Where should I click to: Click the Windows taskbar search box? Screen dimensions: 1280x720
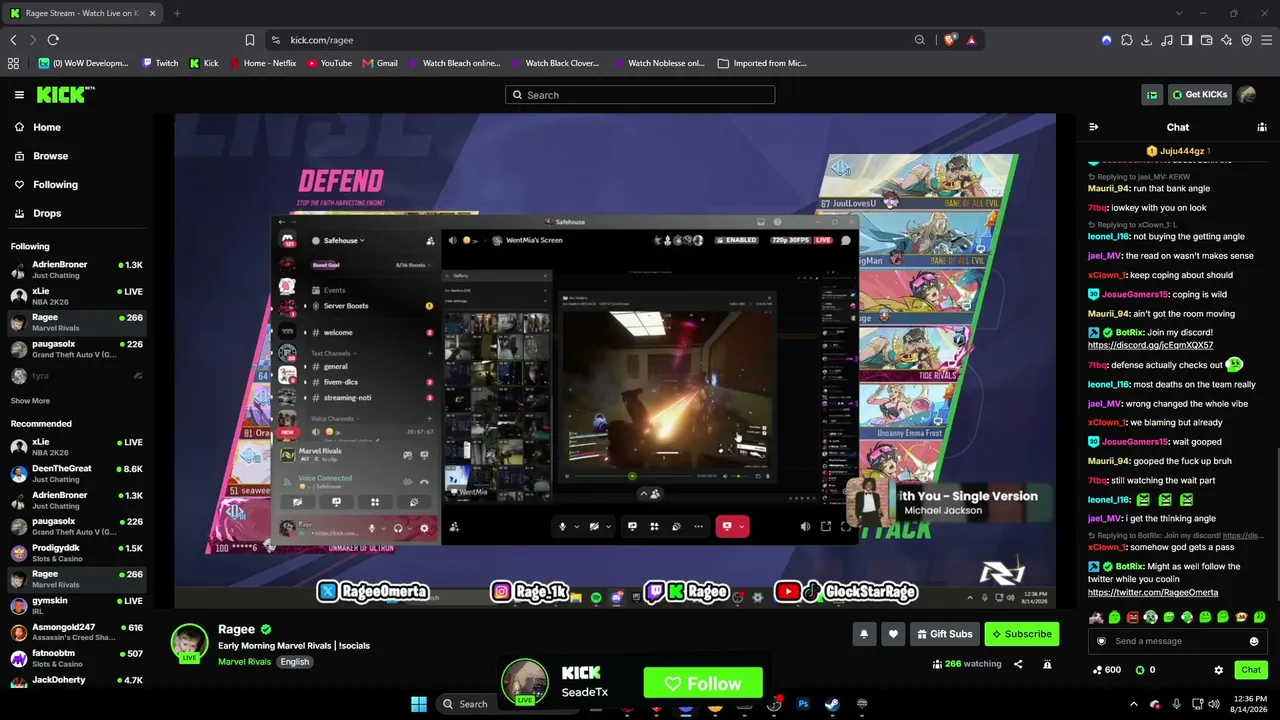click(x=466, y=704)
